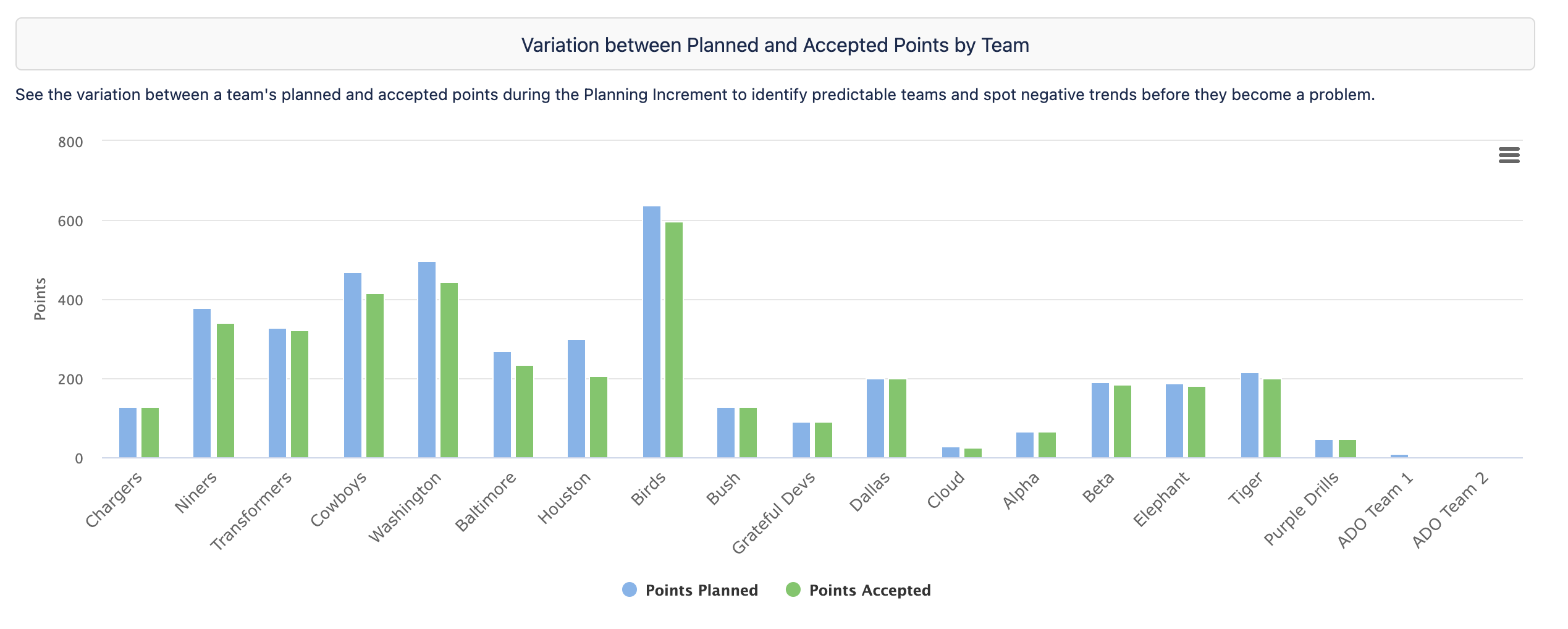
Task: Click the Birds planned points bar
Action: [x=652, y=332]
